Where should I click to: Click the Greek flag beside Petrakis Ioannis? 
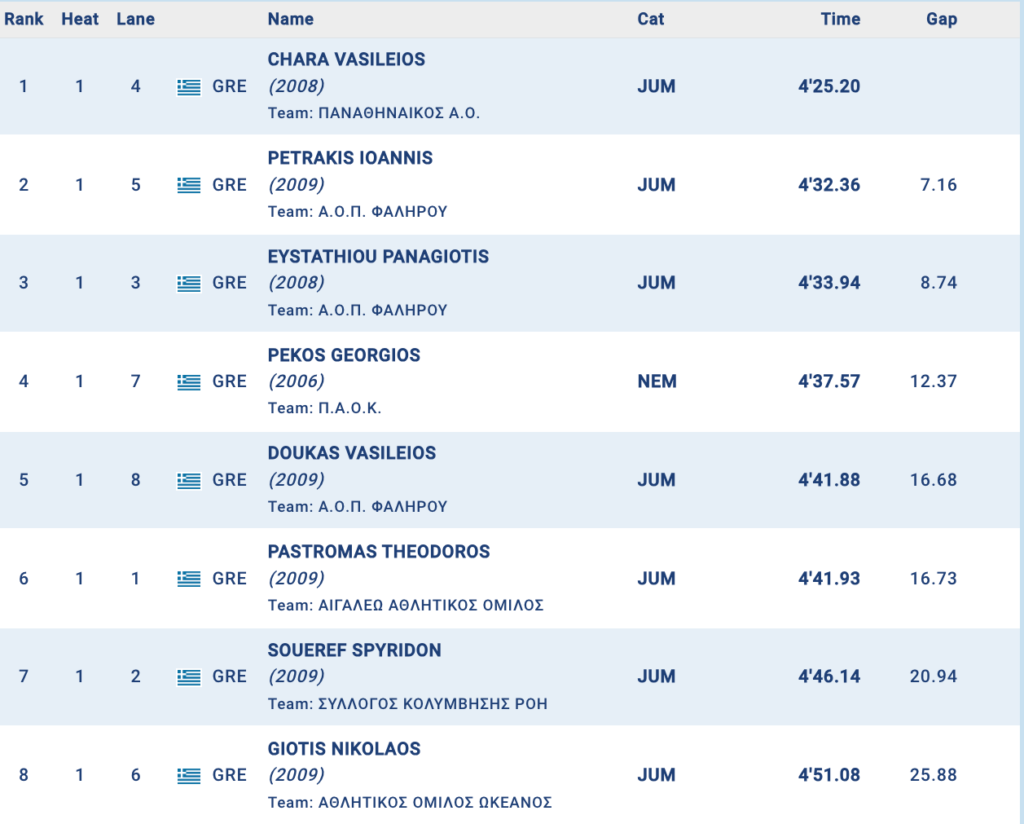click(189, 185)
